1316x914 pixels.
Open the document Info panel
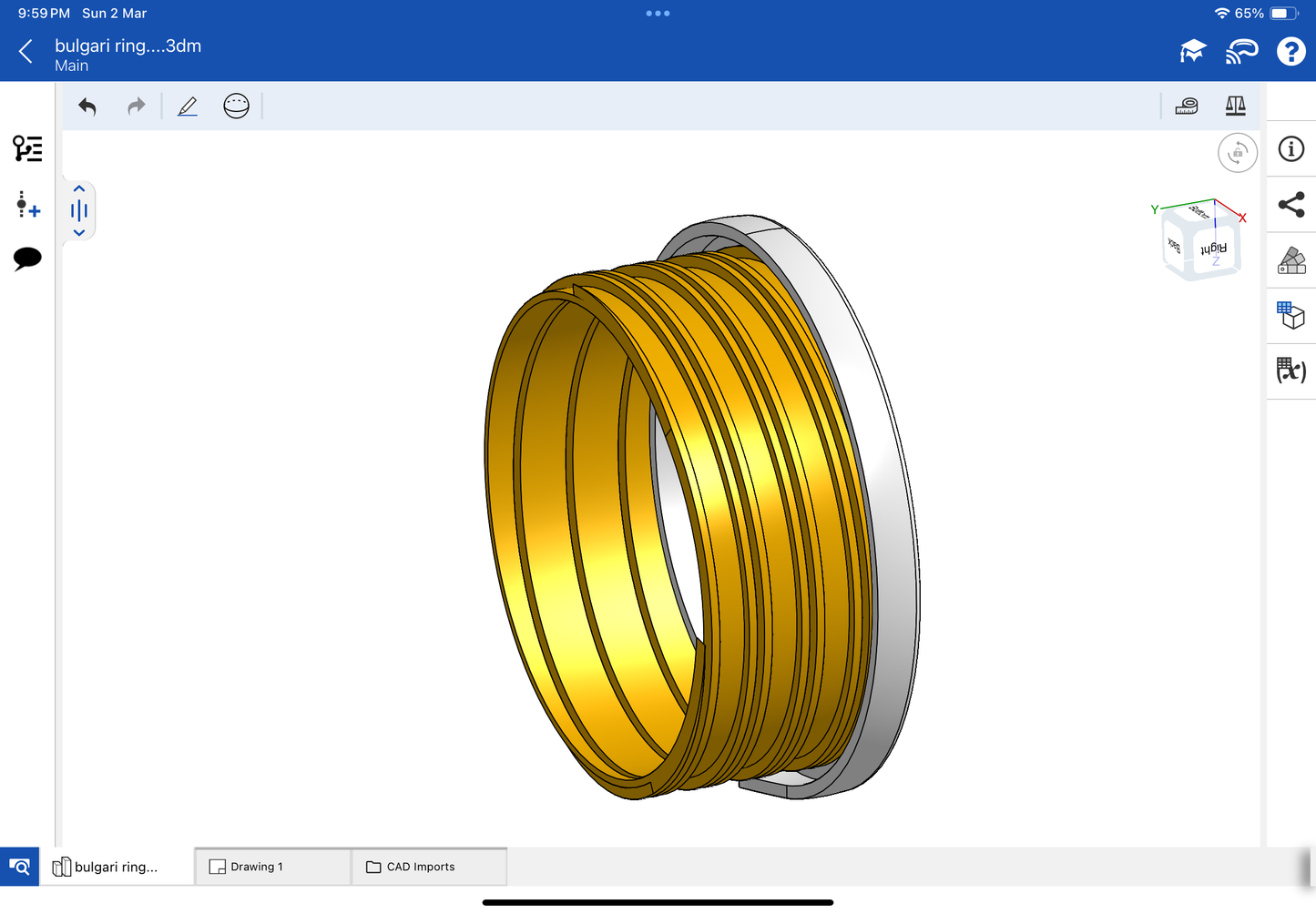tap(1290, 149)
